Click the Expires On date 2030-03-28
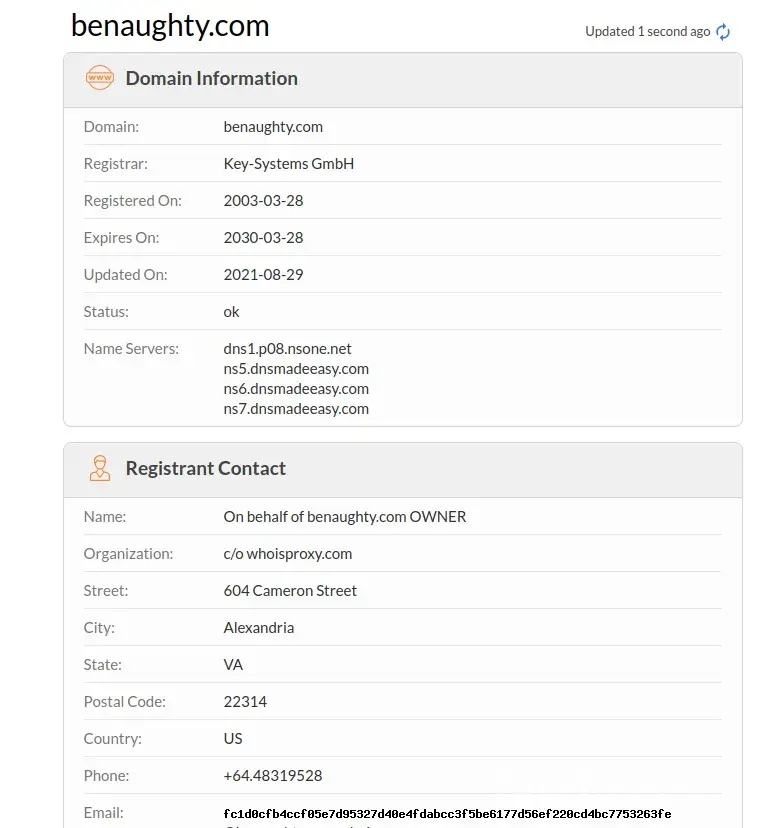Viewport: 759px width, 828px height. (263, 238)
